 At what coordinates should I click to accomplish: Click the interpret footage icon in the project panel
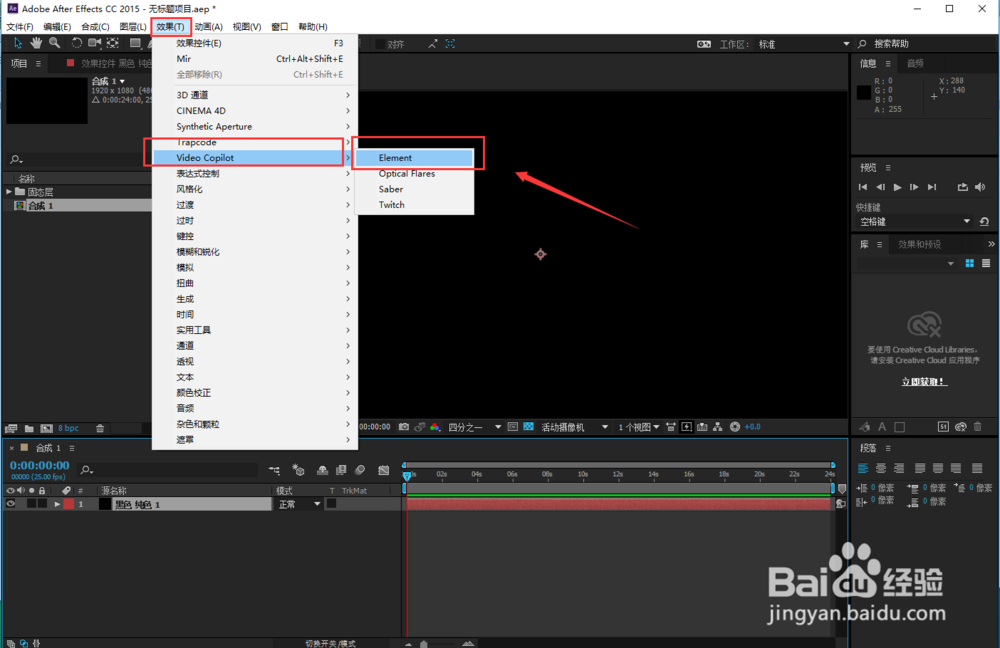(11, 429)
